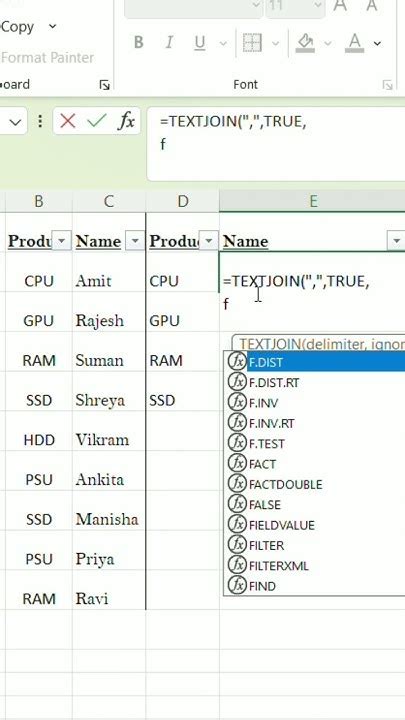Open filter dropdown on column D Product
The width and height of the screenshot is (405, 720).
(209, 241)
